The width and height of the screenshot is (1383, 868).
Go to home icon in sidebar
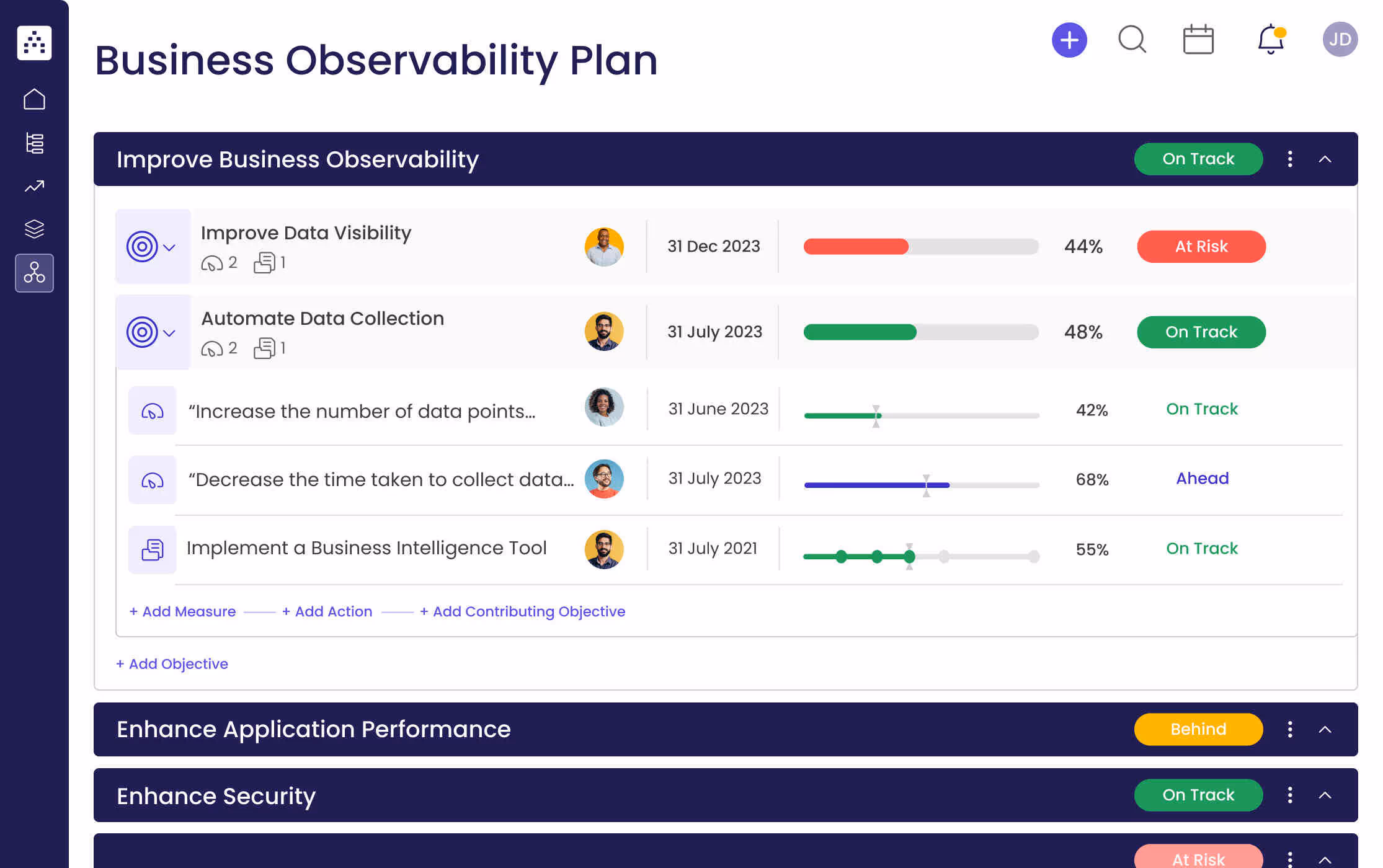pyautogui.click(x=35, y=99)
